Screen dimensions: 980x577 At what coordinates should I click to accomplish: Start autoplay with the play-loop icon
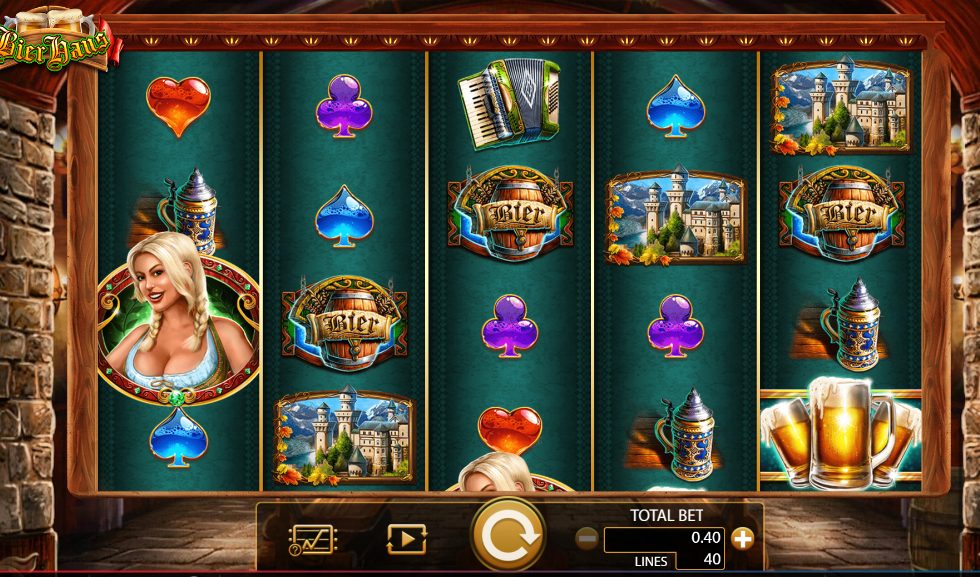pos(406,539)
